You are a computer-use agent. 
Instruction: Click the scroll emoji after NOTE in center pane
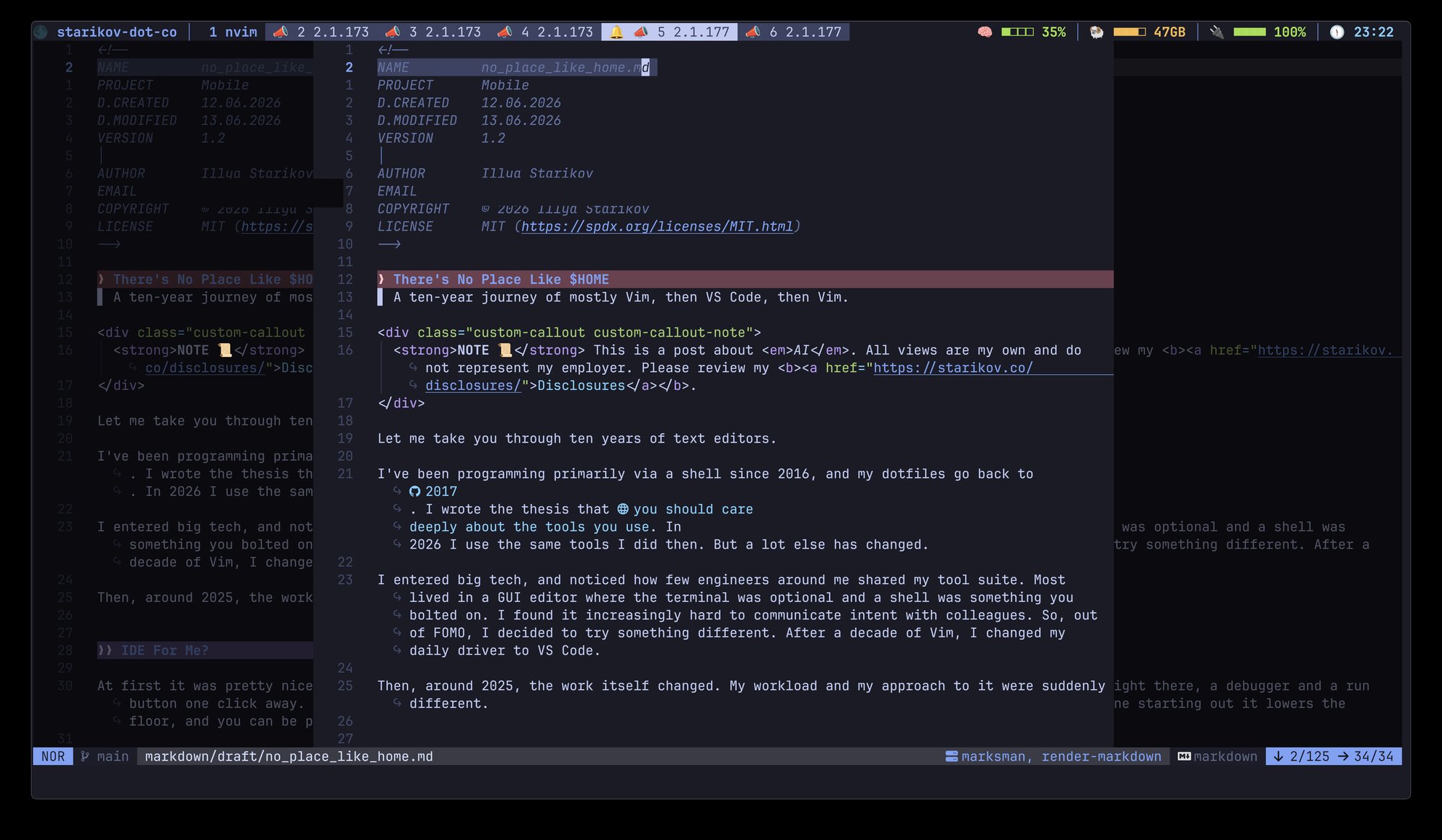505,350
